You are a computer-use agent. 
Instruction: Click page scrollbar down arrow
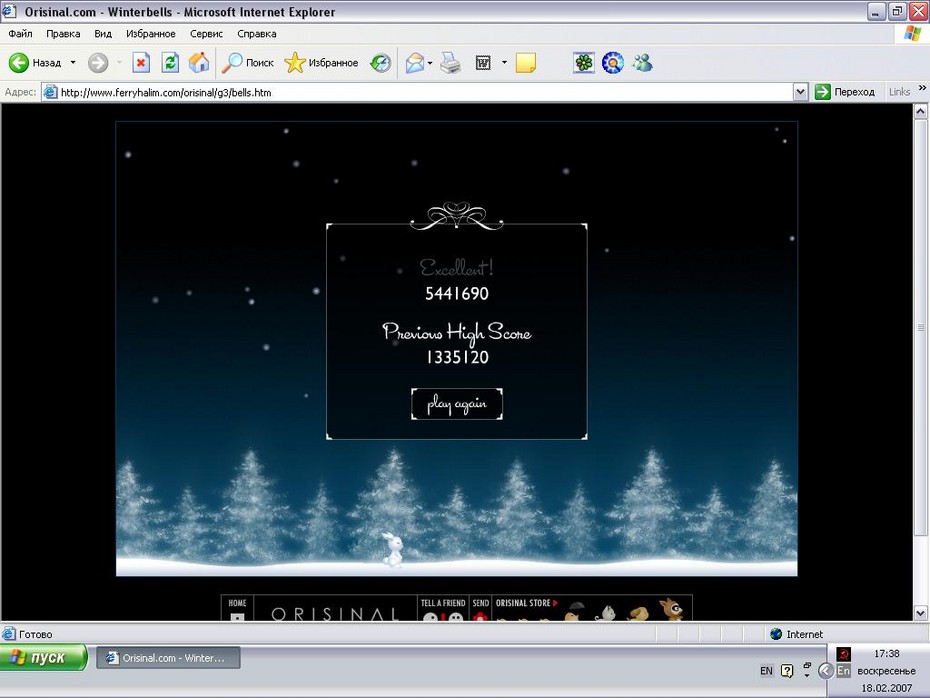click(x=921, y=613)
